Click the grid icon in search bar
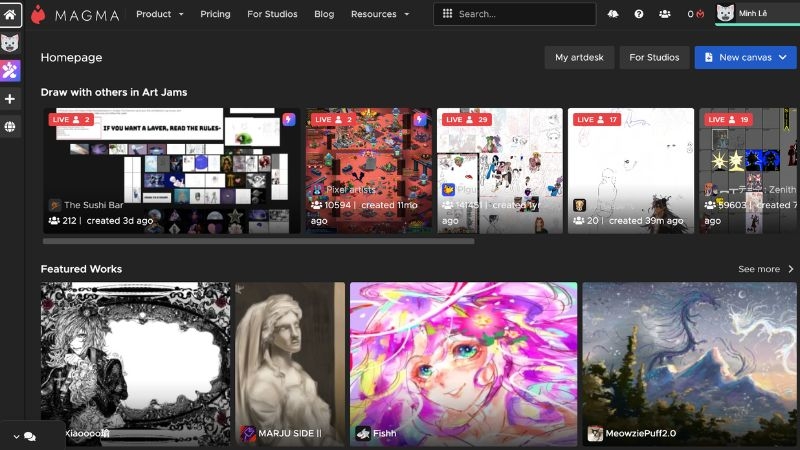800x450 pixels. [447, 14]
